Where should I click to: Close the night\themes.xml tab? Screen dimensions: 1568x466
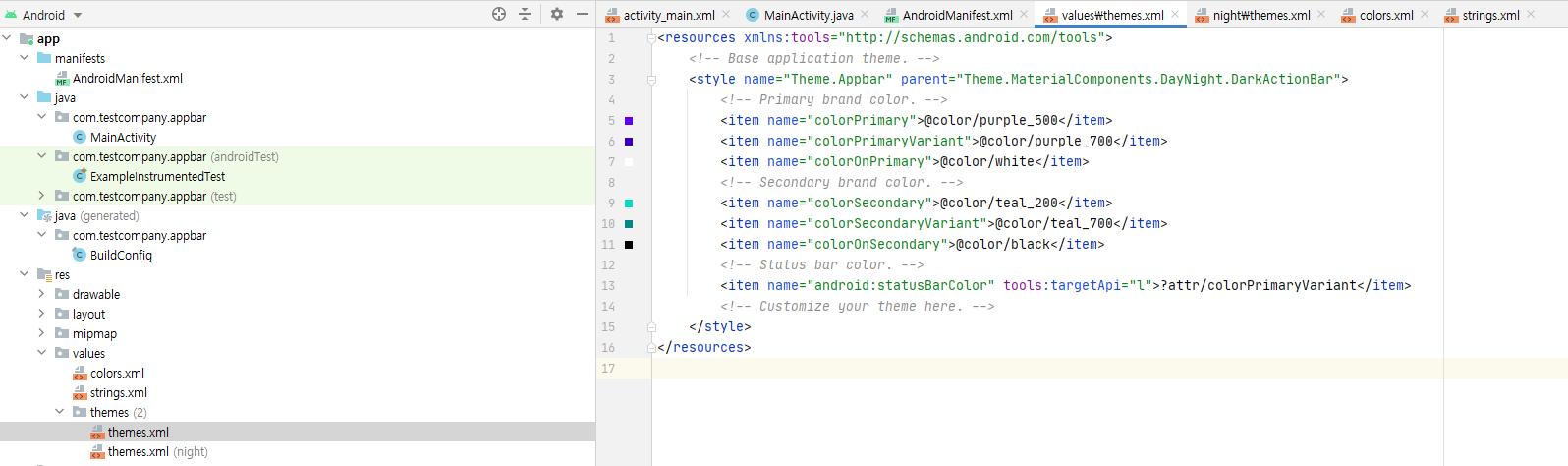click(1321, 14)
